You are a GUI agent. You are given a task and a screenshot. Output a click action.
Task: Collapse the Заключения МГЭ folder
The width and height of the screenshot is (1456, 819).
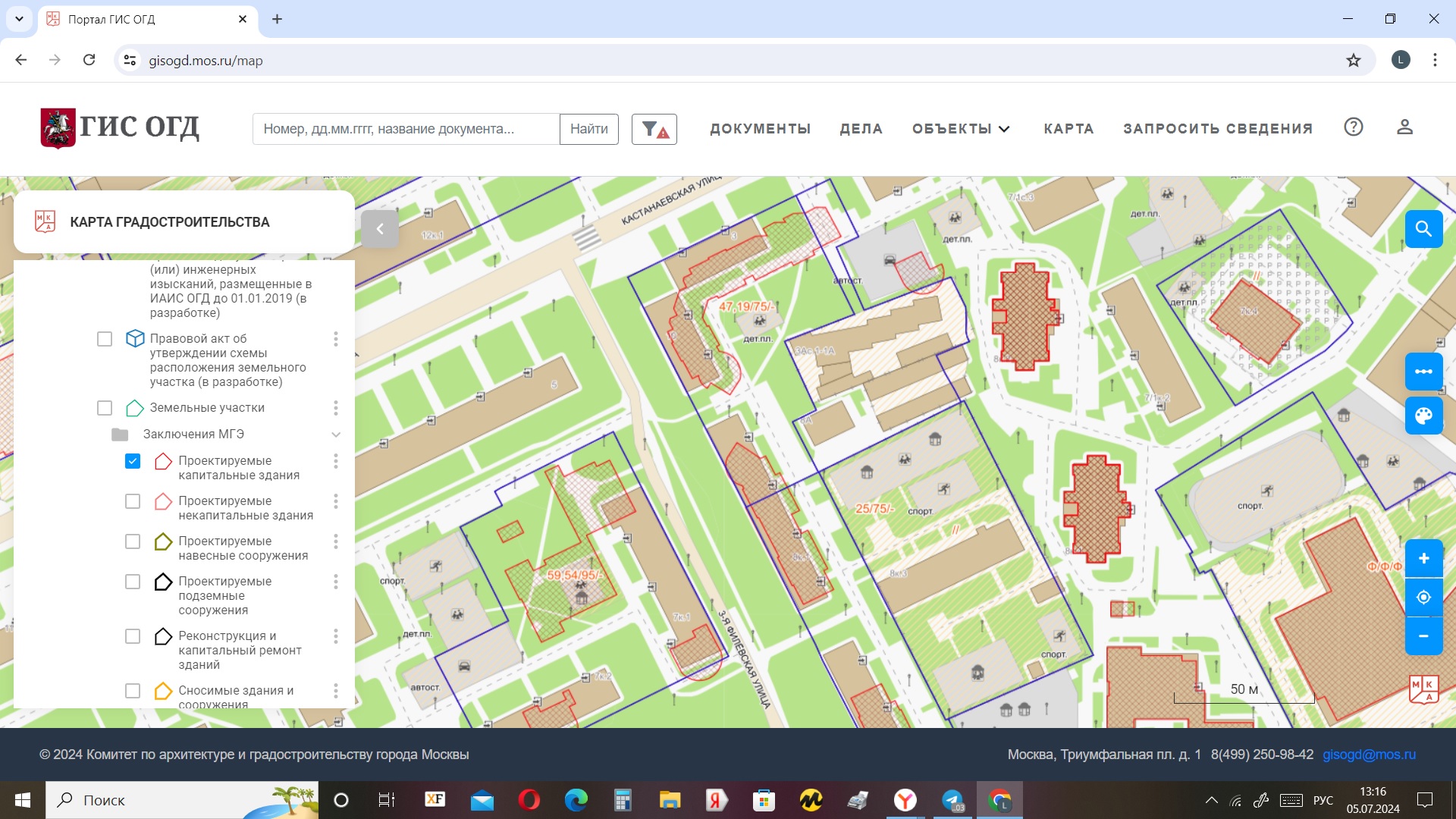336,435
